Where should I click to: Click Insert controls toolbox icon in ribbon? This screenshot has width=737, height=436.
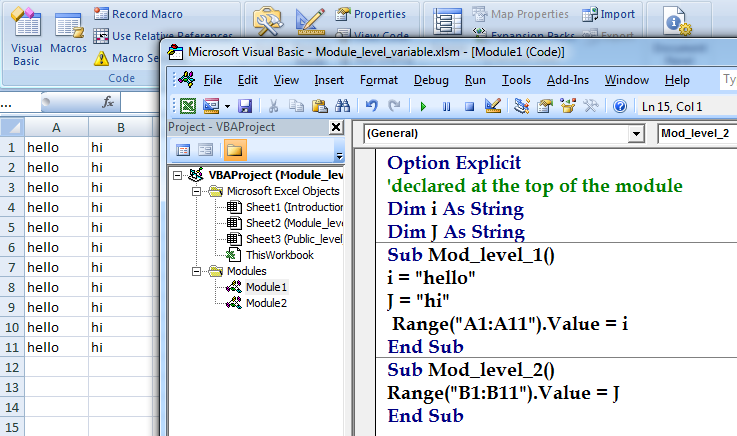tap(268, 22)
